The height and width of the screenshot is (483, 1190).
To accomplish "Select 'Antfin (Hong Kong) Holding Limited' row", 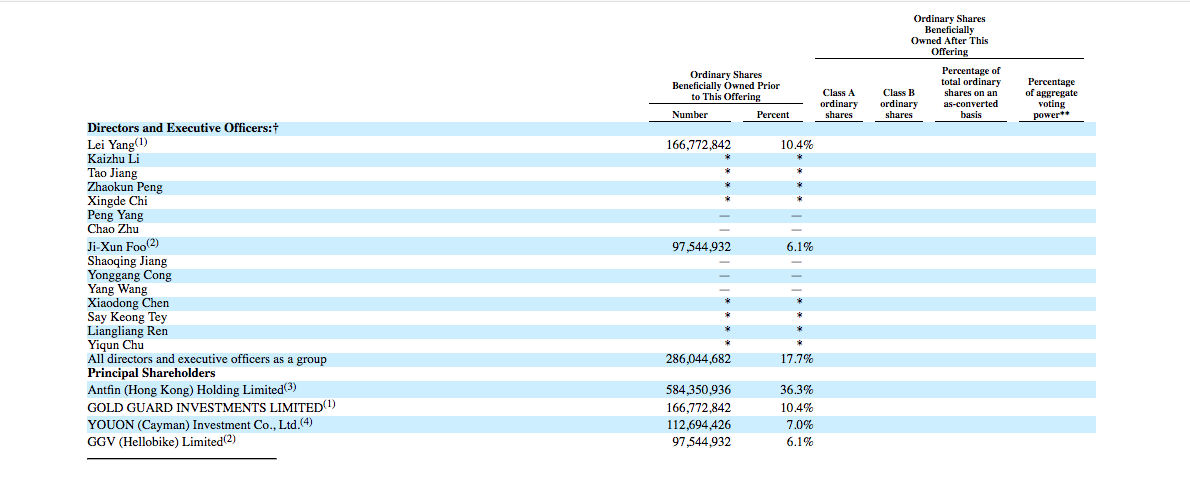I will pos(591,389).
